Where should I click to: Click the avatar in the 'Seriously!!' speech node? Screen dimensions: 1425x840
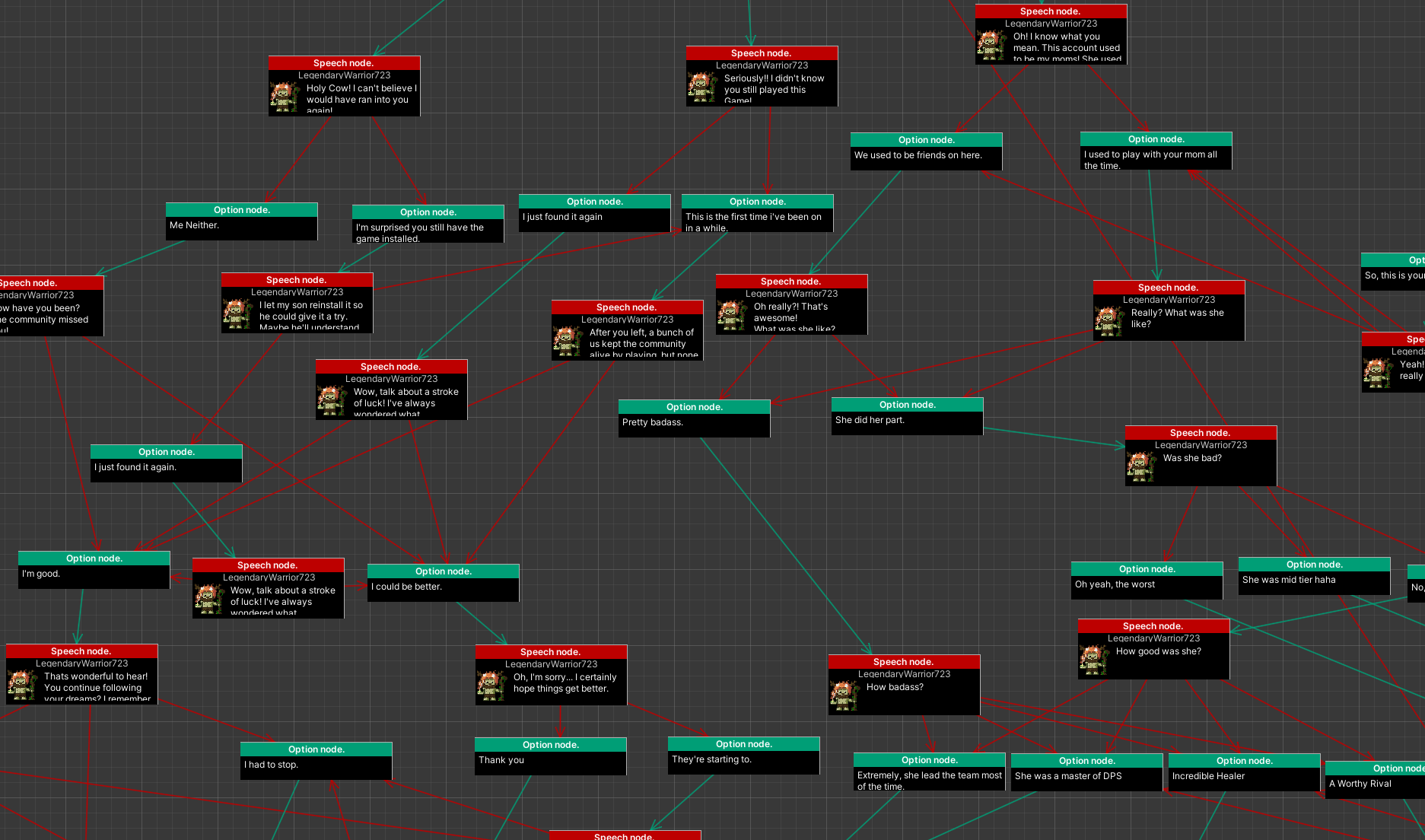(x=702, y=87)
